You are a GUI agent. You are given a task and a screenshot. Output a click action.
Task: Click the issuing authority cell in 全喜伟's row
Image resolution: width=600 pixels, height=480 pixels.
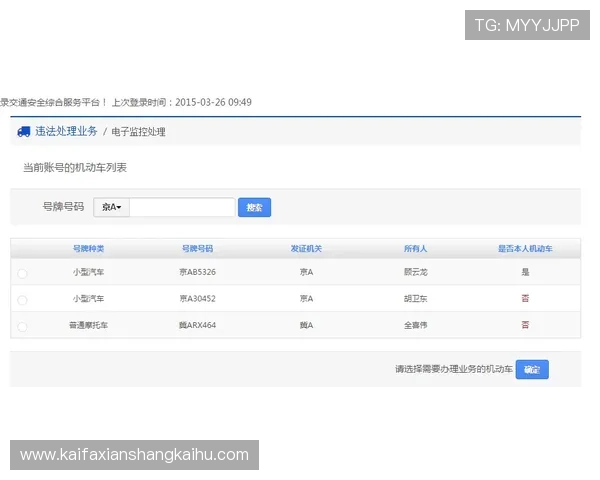coord(306,325)
